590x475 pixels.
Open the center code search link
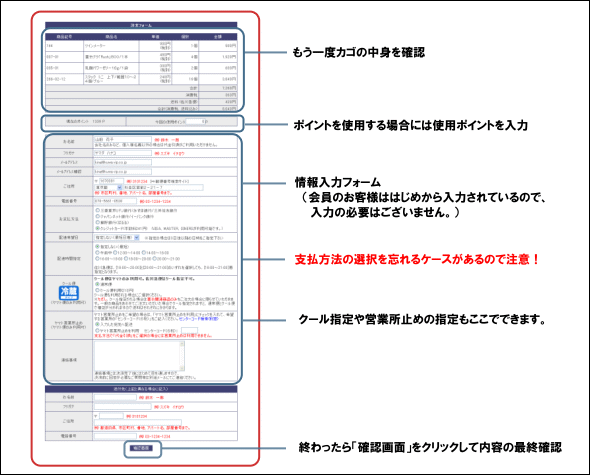198,318
